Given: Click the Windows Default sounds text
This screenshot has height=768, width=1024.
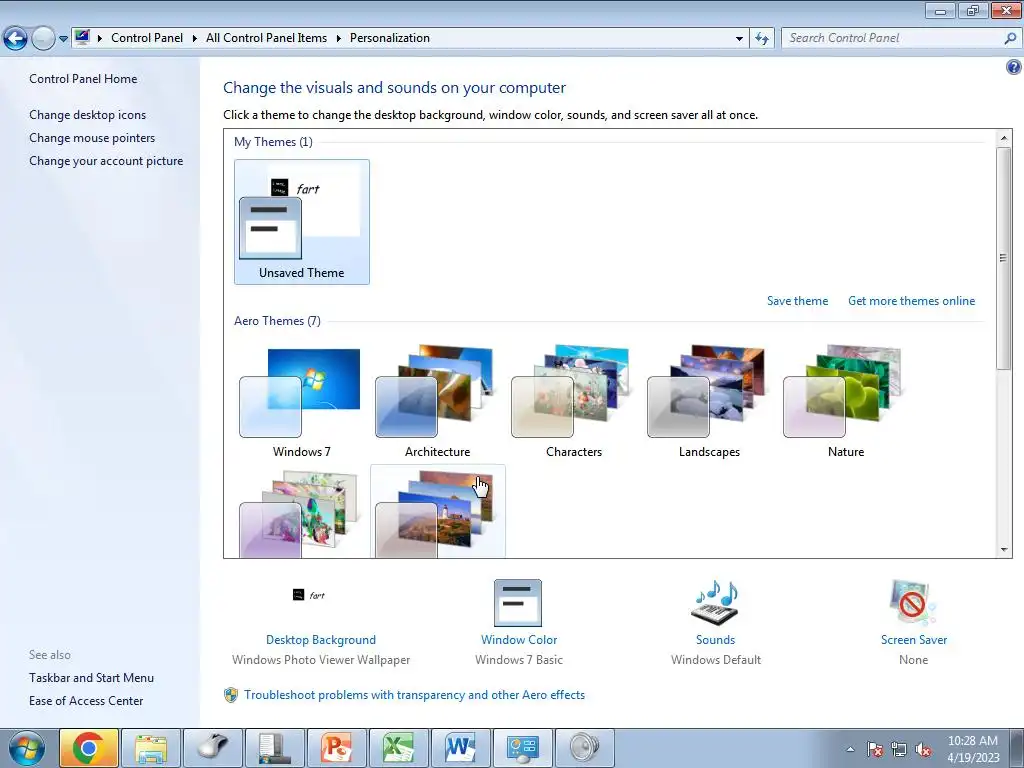Looking at the screenshot, I should coord(716,660).
